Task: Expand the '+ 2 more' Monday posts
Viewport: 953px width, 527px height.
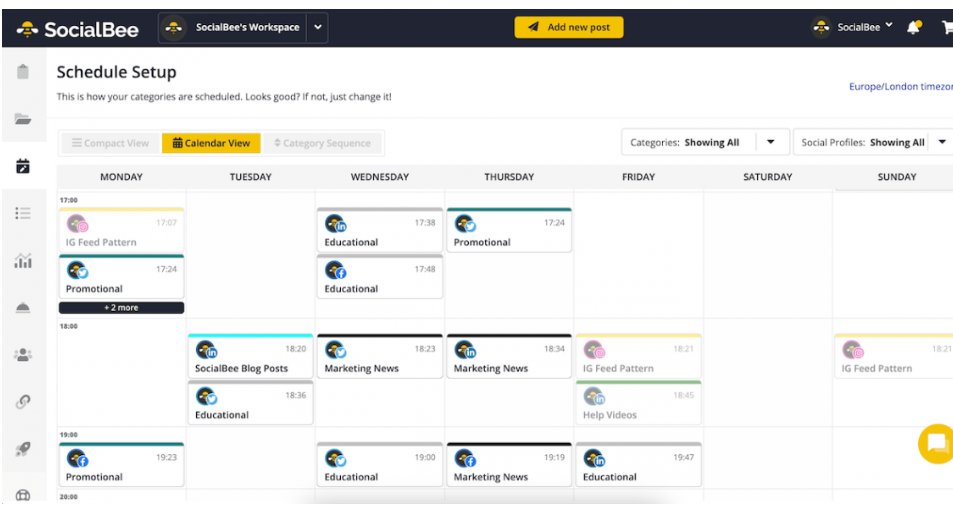Action: (121, 308)
